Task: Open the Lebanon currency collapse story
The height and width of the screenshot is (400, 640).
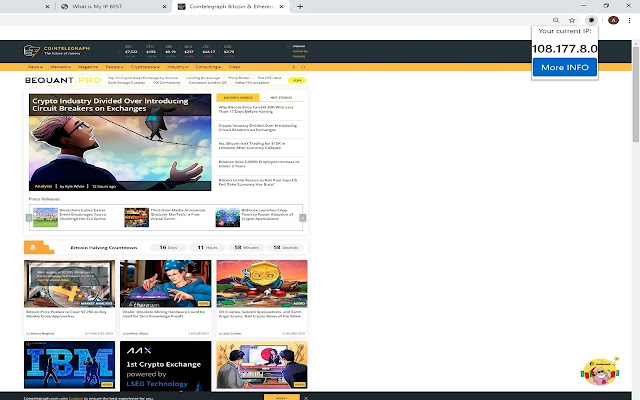Action: 252,146
